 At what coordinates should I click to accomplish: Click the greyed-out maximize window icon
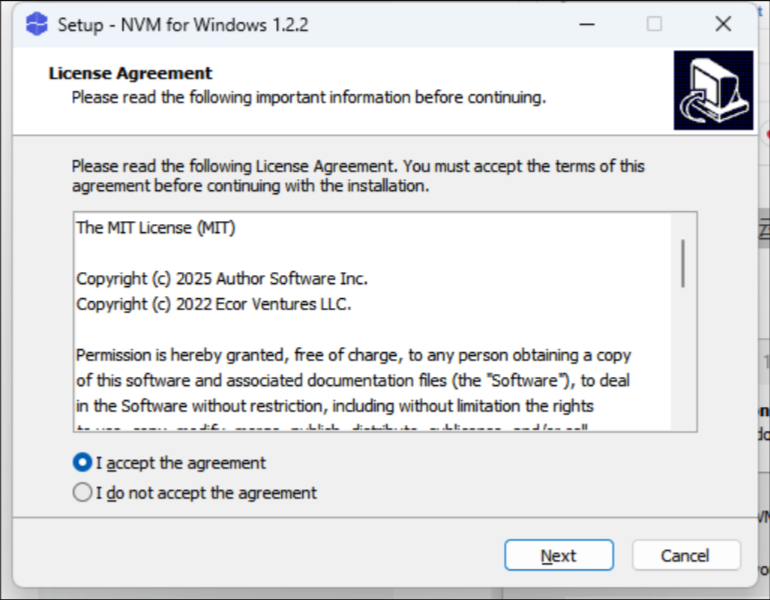click(x=654, y=24)
